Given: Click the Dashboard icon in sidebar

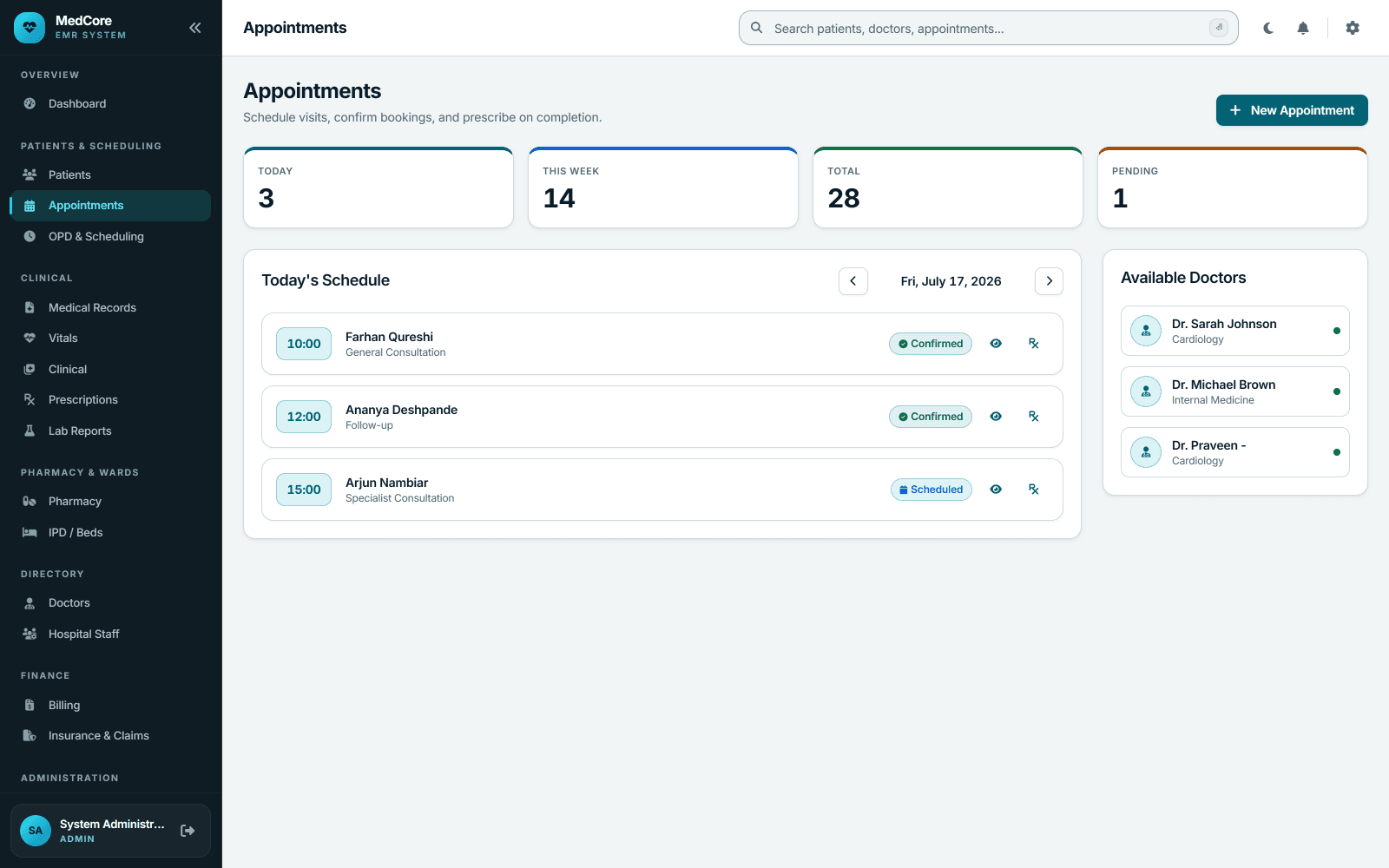Looking at the screenshot, I should click(30, 103).
